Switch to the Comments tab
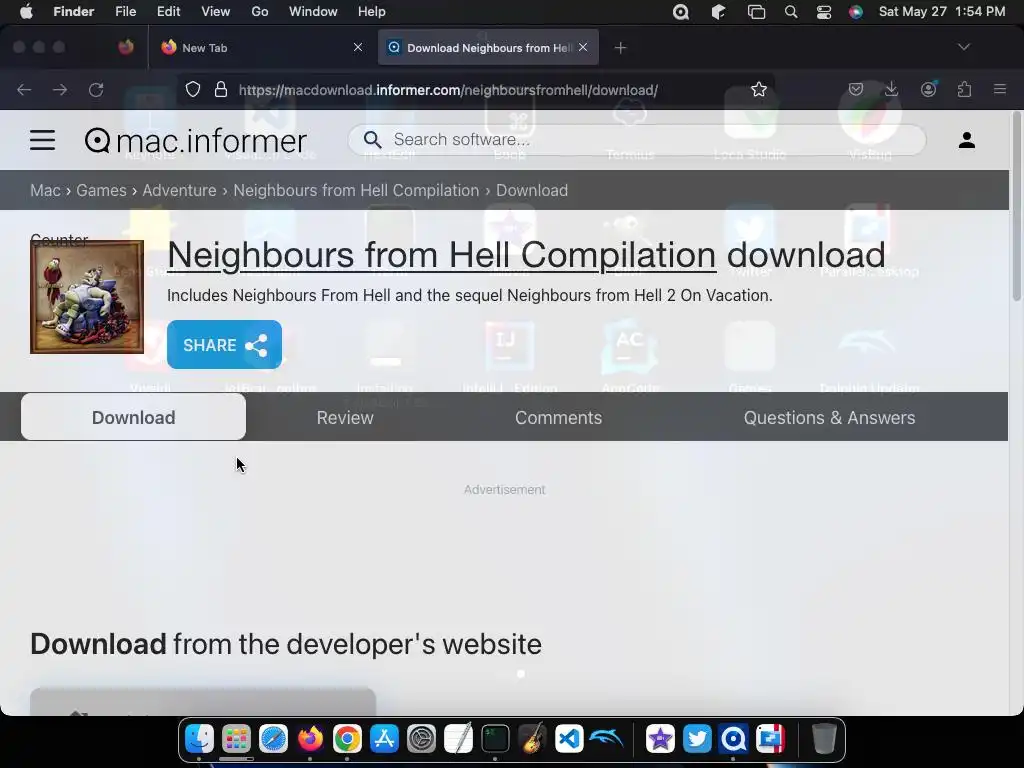This screenshot has height=768, width=1024. point(558,417)
